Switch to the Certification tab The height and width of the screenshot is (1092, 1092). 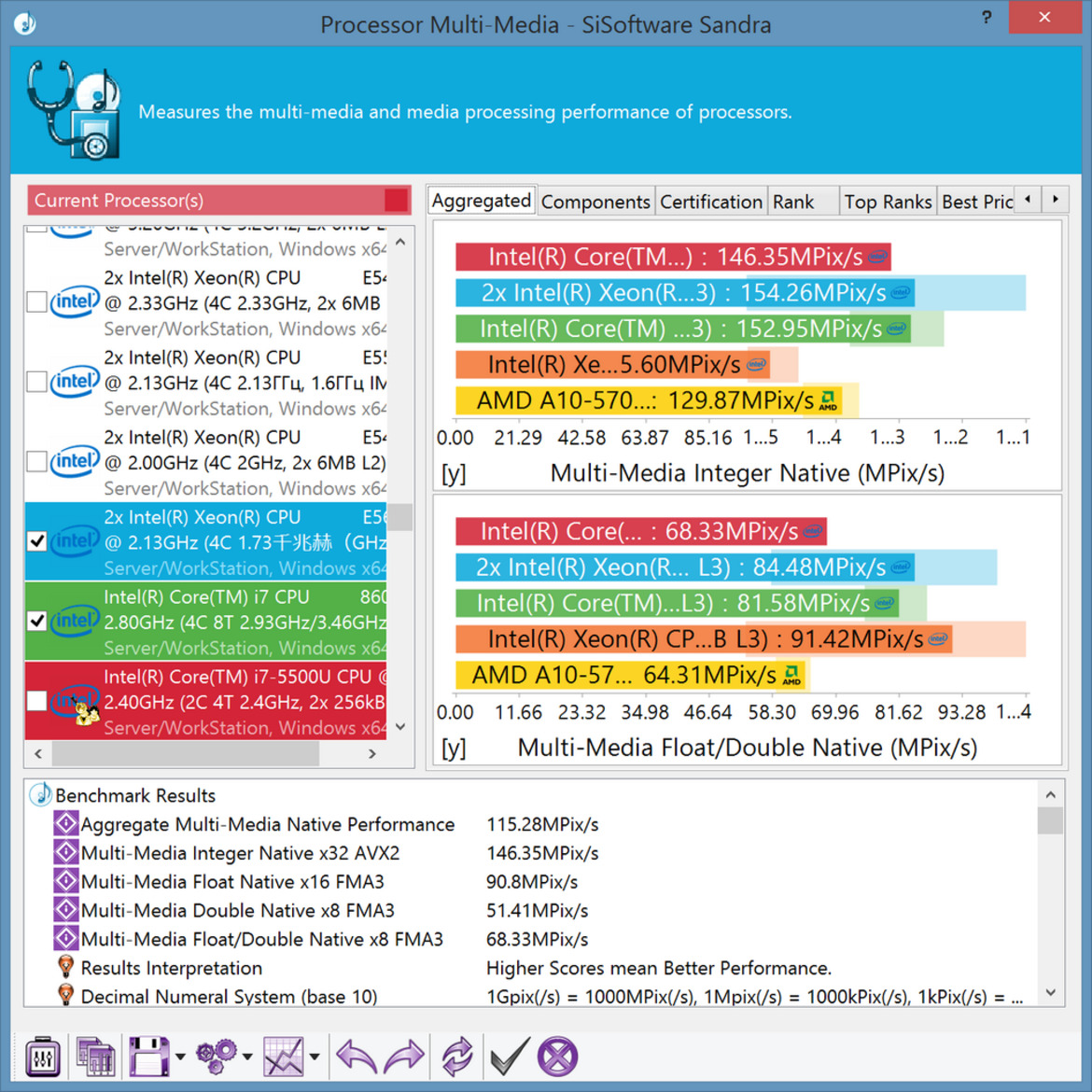tap(711, 202)
